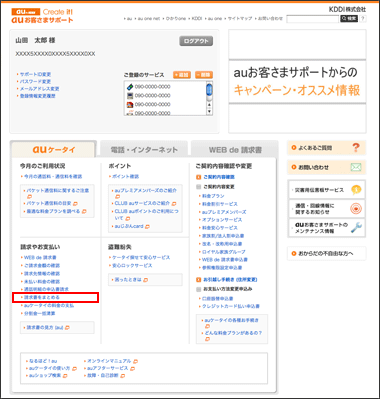The height and width of the screenshot is (399, 380).
Task: Open the au one net header link
Action: 149,19
